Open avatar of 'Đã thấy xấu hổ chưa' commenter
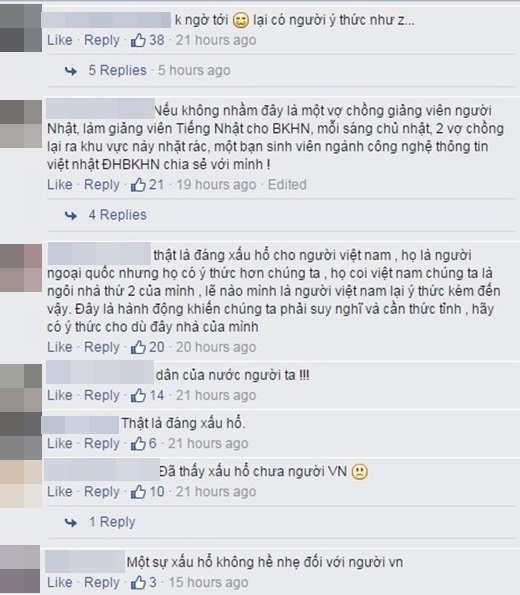The width and height of the screenshot is (520, 595). tap(21, 484)
